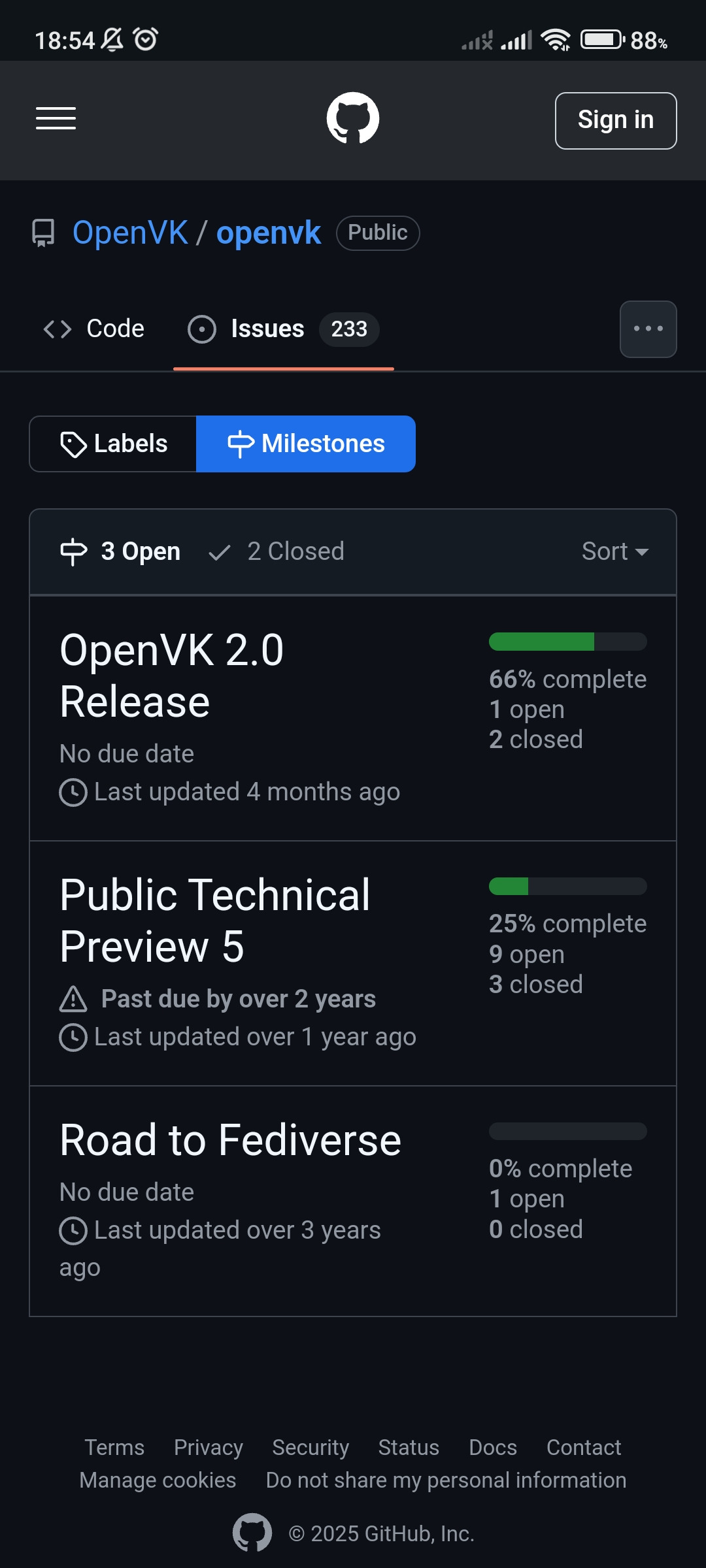Click the Wi-Fi icon in status bar
Screen dimensions: 706x1568
[556, 40]
